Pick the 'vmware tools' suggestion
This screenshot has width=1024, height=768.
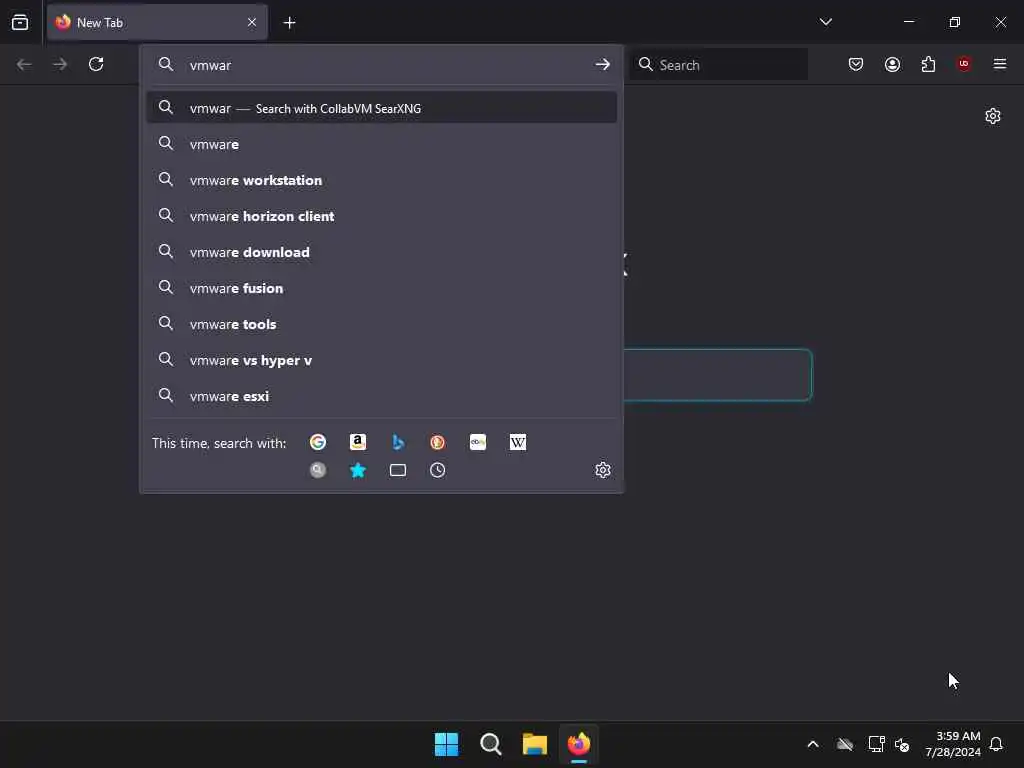pyautogui.click(x=381, y=324)
